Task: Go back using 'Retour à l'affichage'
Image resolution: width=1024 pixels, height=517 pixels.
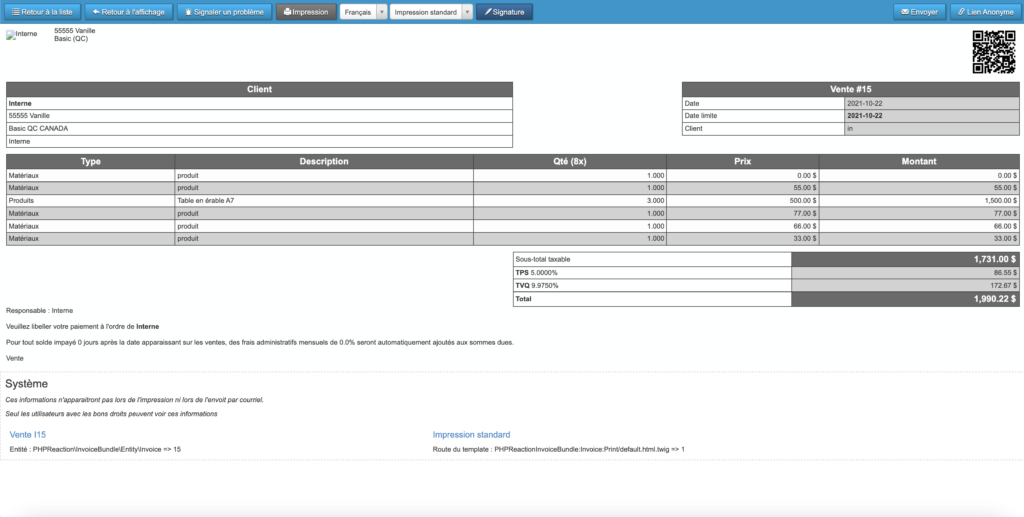Action: [x=129, y=12]
